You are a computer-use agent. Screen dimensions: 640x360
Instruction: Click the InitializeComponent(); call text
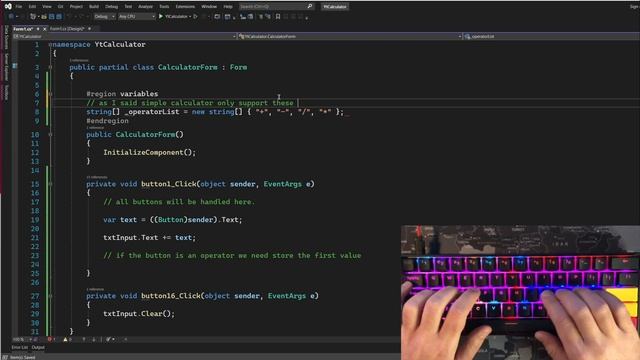[x=149, y=152]
